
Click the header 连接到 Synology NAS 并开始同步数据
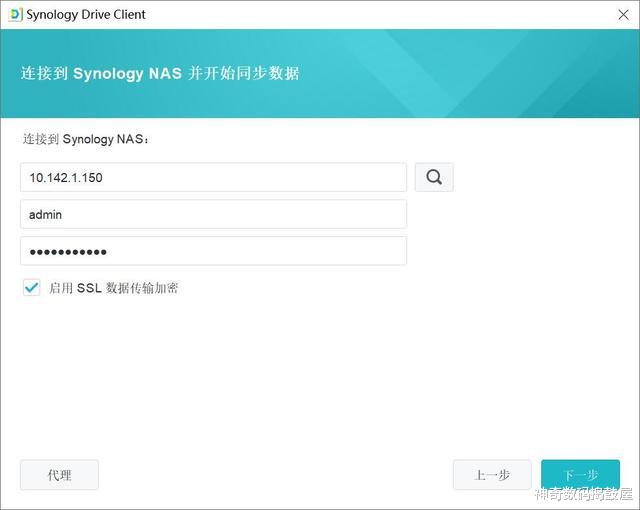coord(160,73)
